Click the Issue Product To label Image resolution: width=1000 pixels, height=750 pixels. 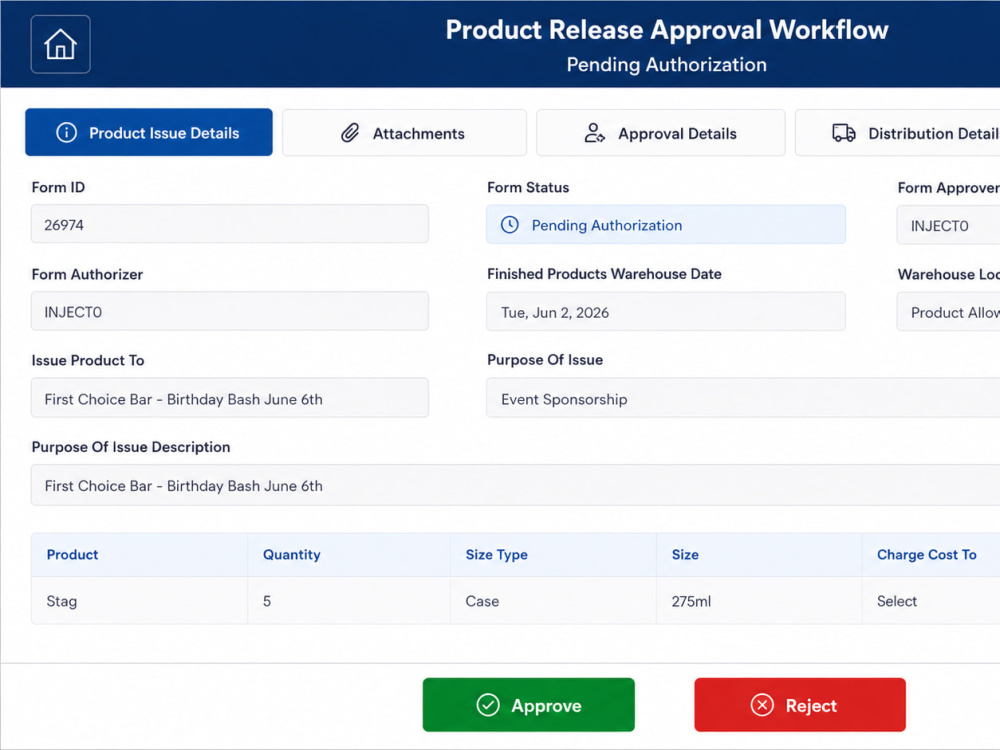[88, 360]
